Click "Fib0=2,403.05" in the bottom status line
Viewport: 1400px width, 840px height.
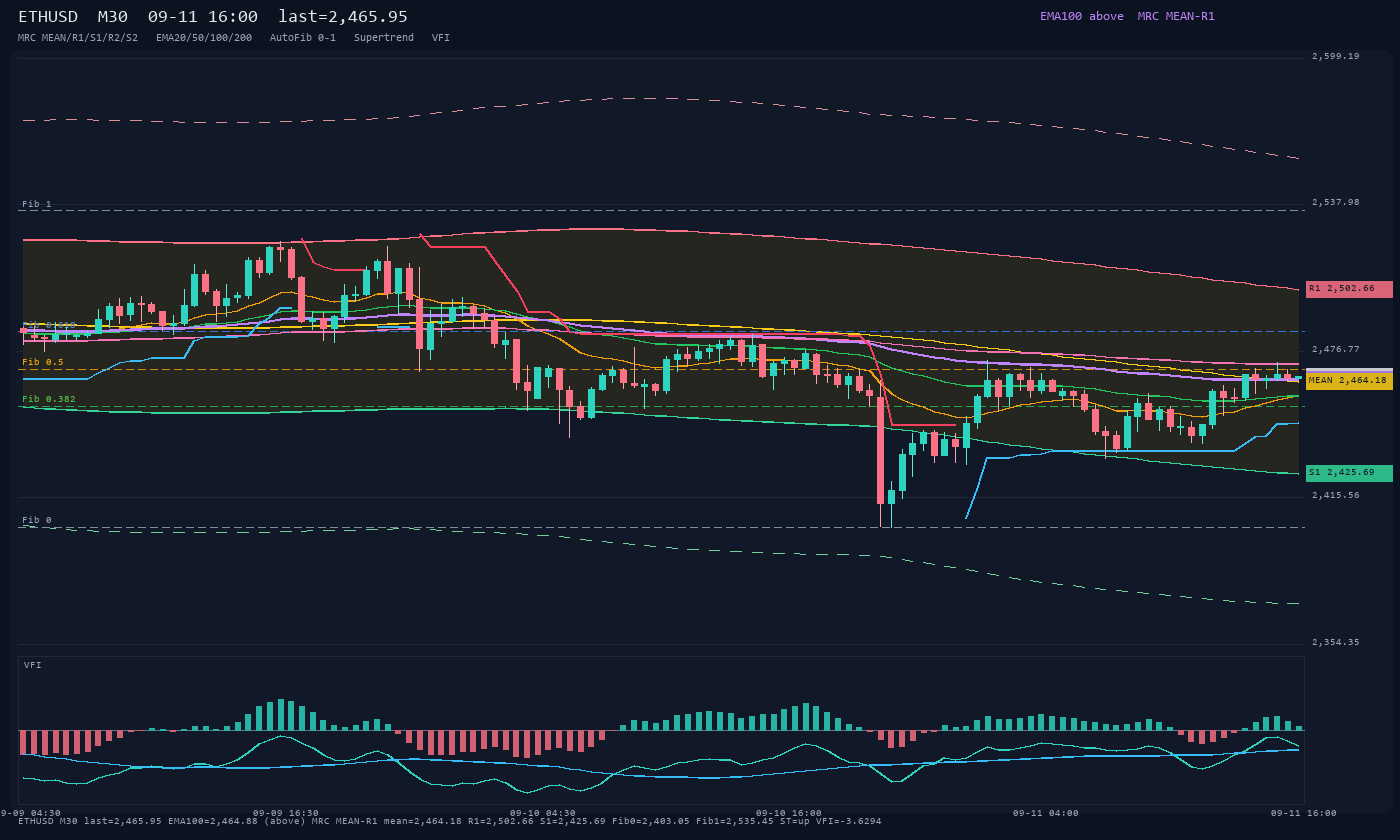651,822
